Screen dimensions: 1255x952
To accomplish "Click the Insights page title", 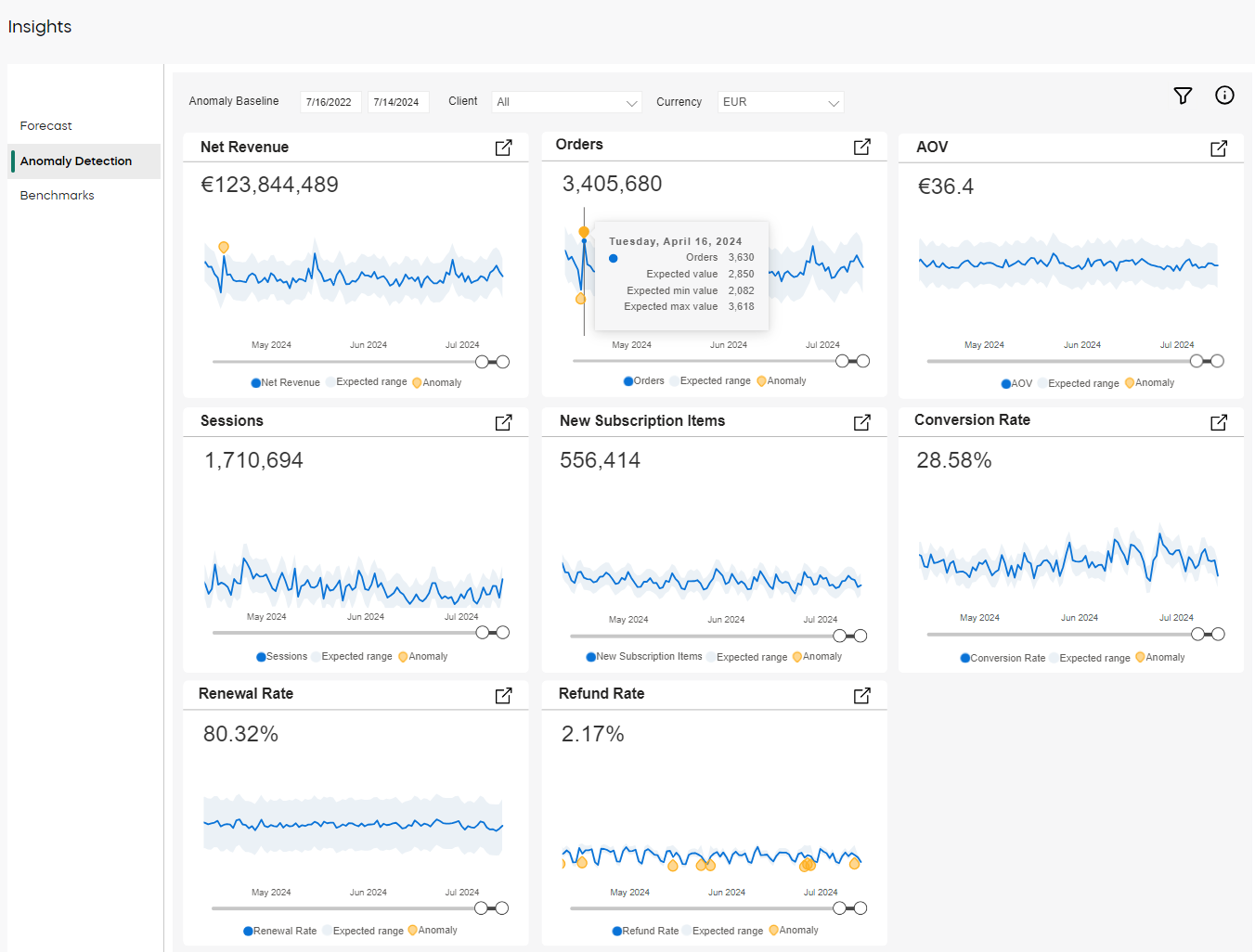I will [40, 27].
